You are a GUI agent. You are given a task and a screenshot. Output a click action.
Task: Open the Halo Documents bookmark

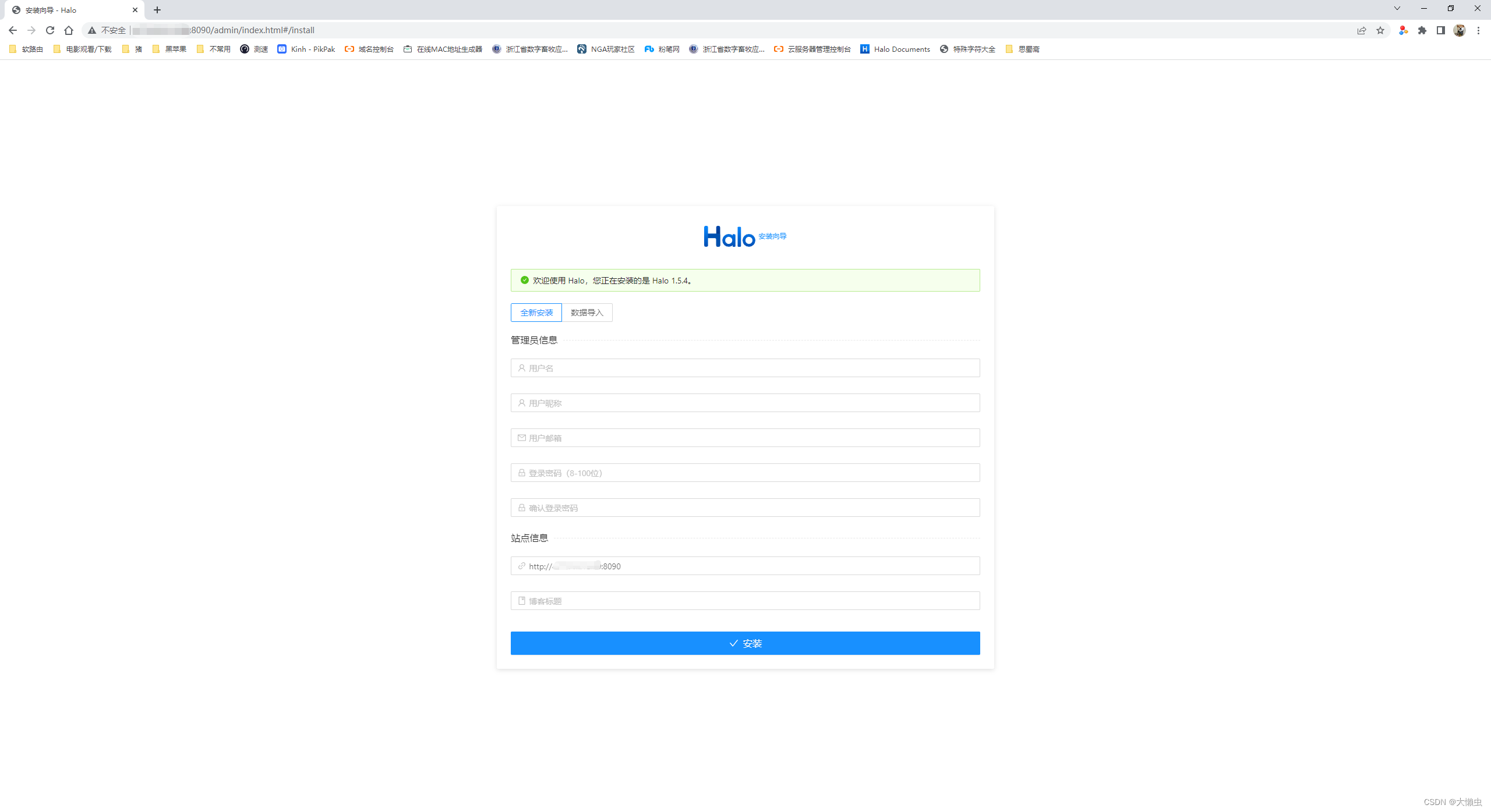[895, 49]
